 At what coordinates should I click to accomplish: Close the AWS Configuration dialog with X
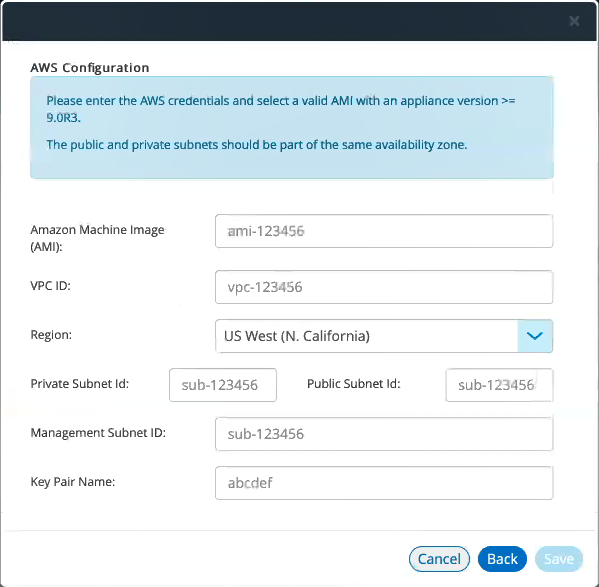[x=574, y=21]
